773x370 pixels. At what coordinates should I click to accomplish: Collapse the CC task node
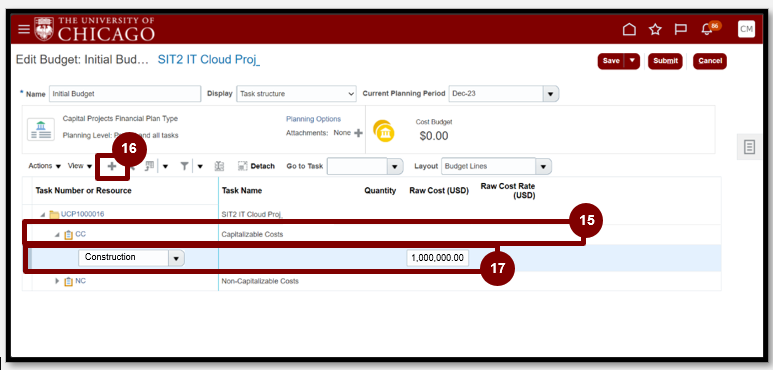point(57,235)
